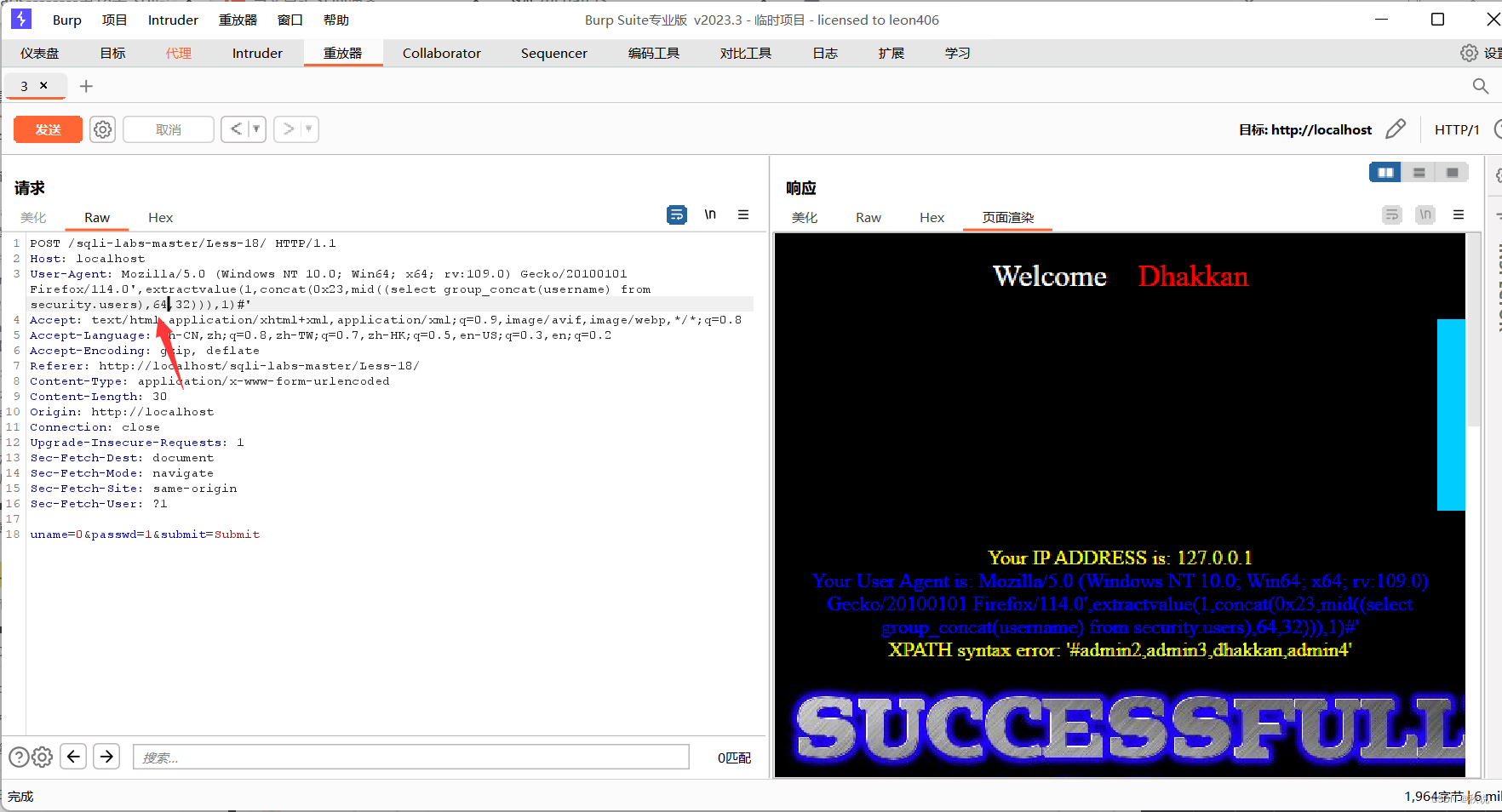Click the 目标: http://localhost label
The height and width of the screenshot is (812, 1502).
click(1305, 129)
